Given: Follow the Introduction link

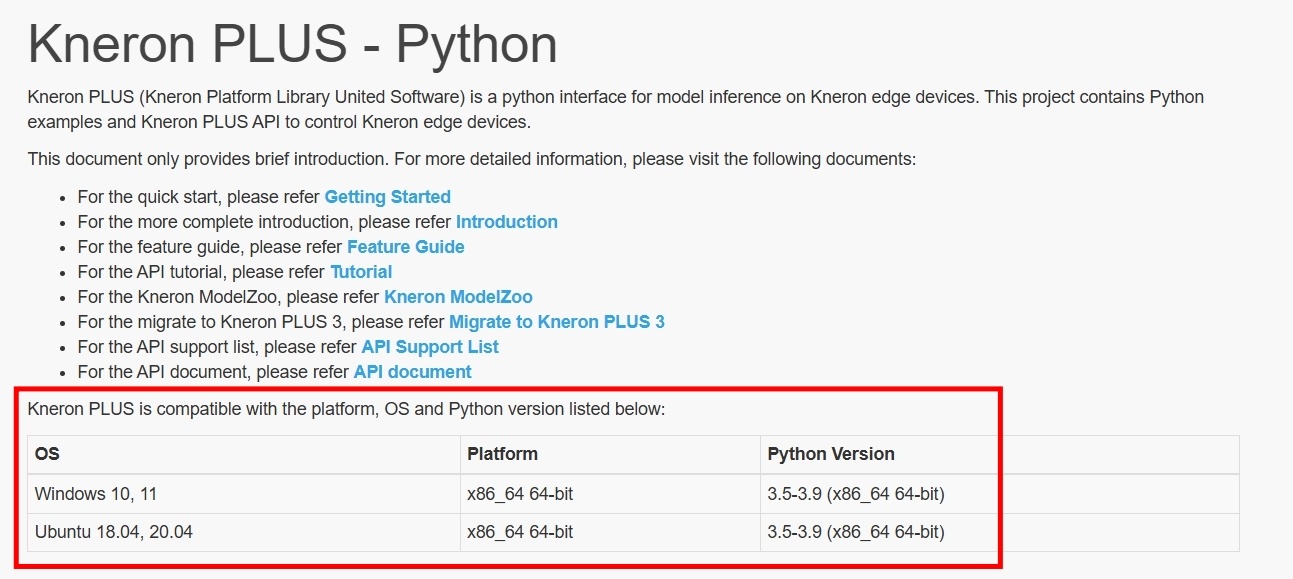Looking at the screenshot, I should pos(507,222).
